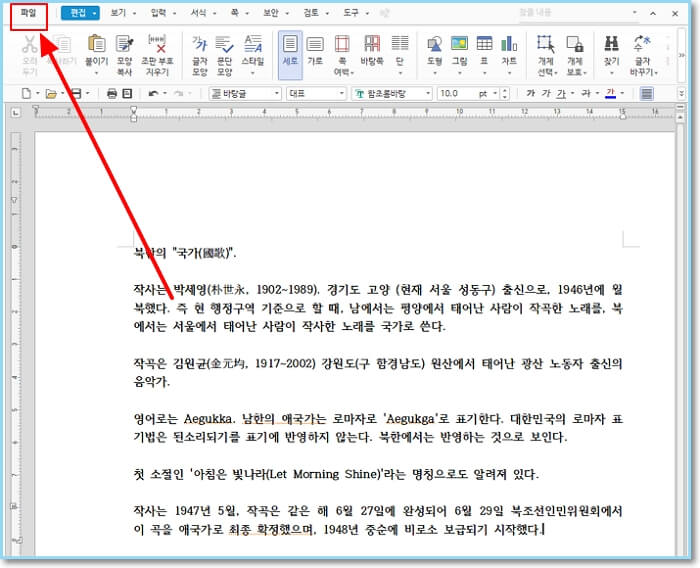This screenshot has height=568, width=700.
Task: Open the font color dropdown arrow
Action: 622,93
